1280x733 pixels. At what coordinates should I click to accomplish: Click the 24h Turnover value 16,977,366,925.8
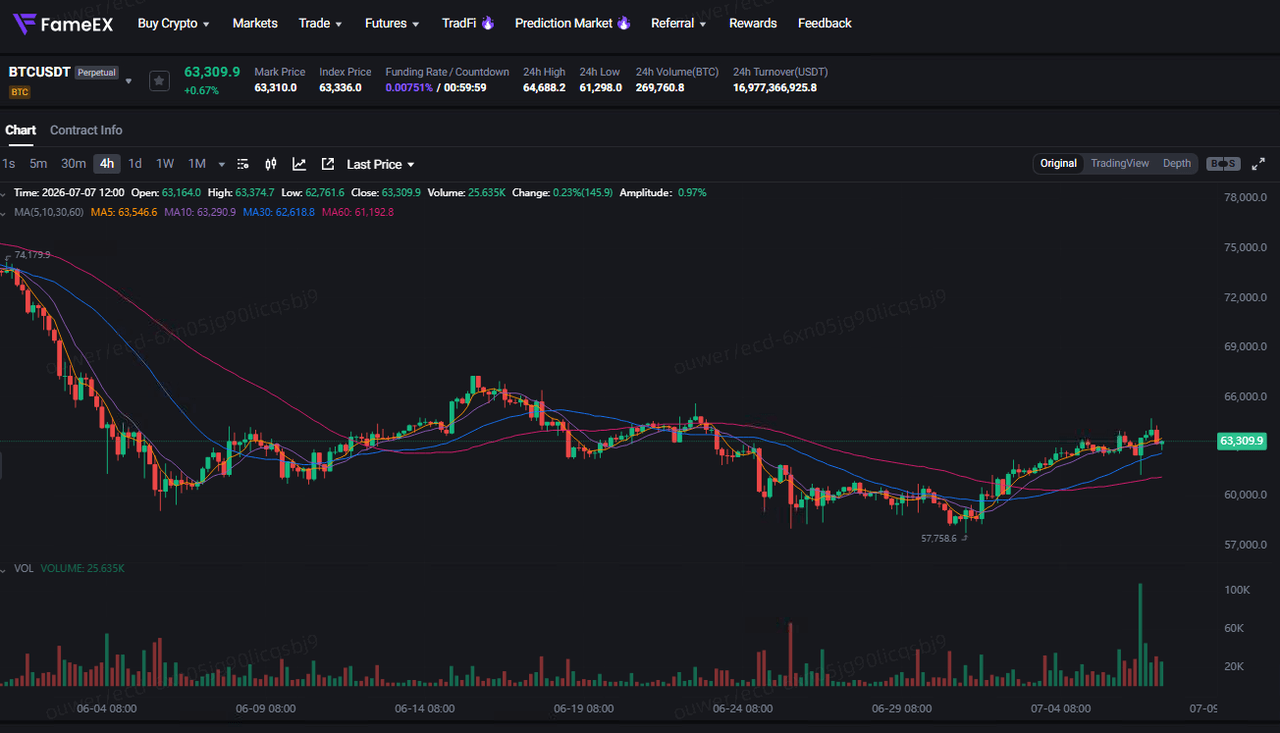point(775,88)
